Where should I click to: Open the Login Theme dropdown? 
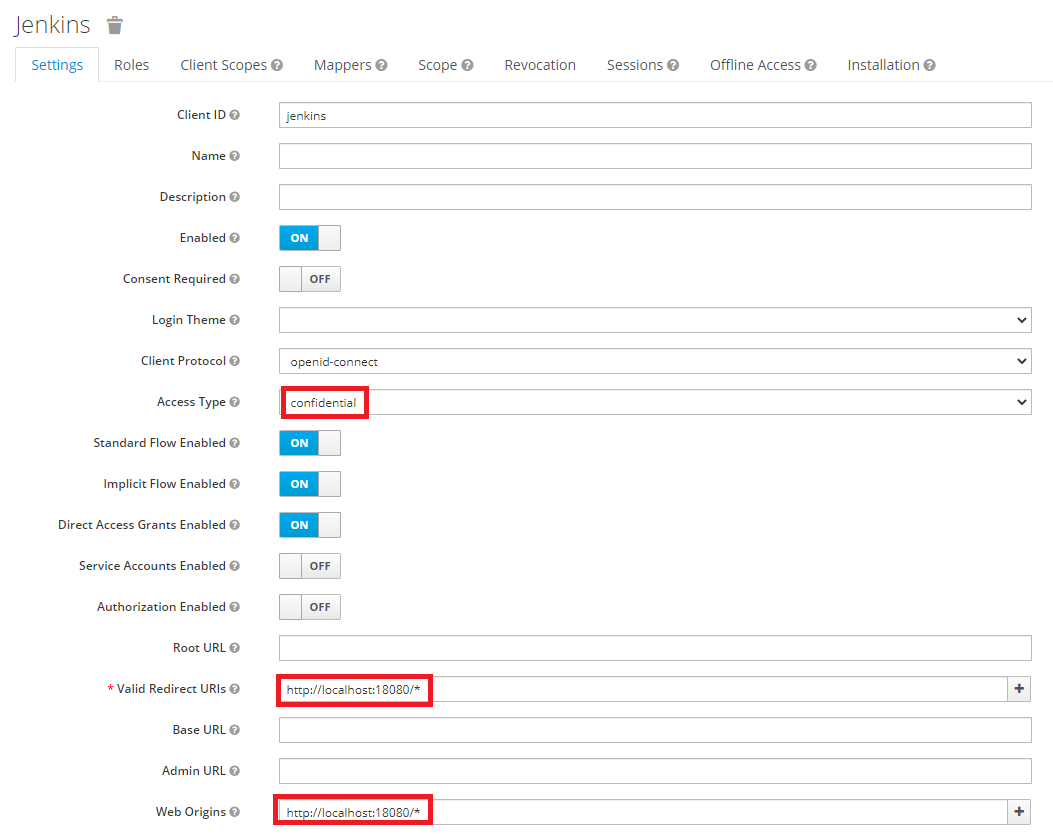tap(655, 320)
